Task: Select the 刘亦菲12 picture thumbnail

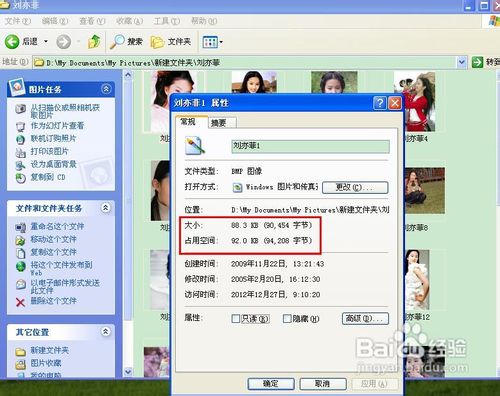Action: tap(417, 280)
